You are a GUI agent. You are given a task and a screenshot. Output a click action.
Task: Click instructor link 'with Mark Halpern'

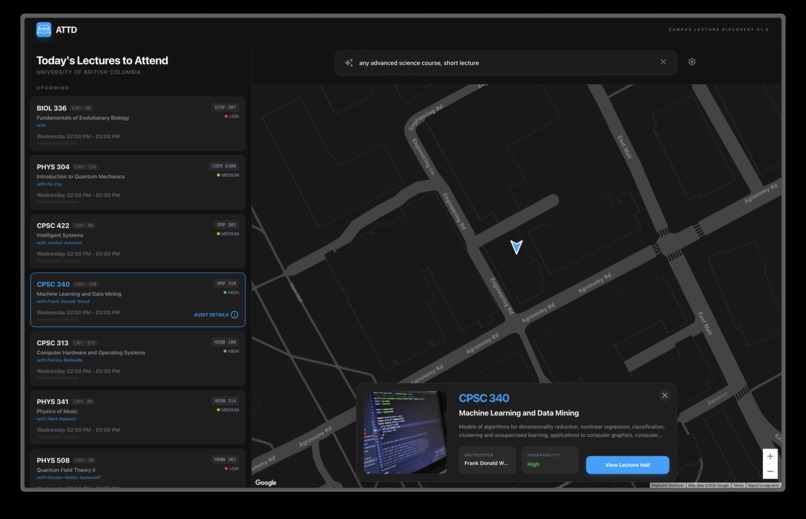click(x=56, y=419)
